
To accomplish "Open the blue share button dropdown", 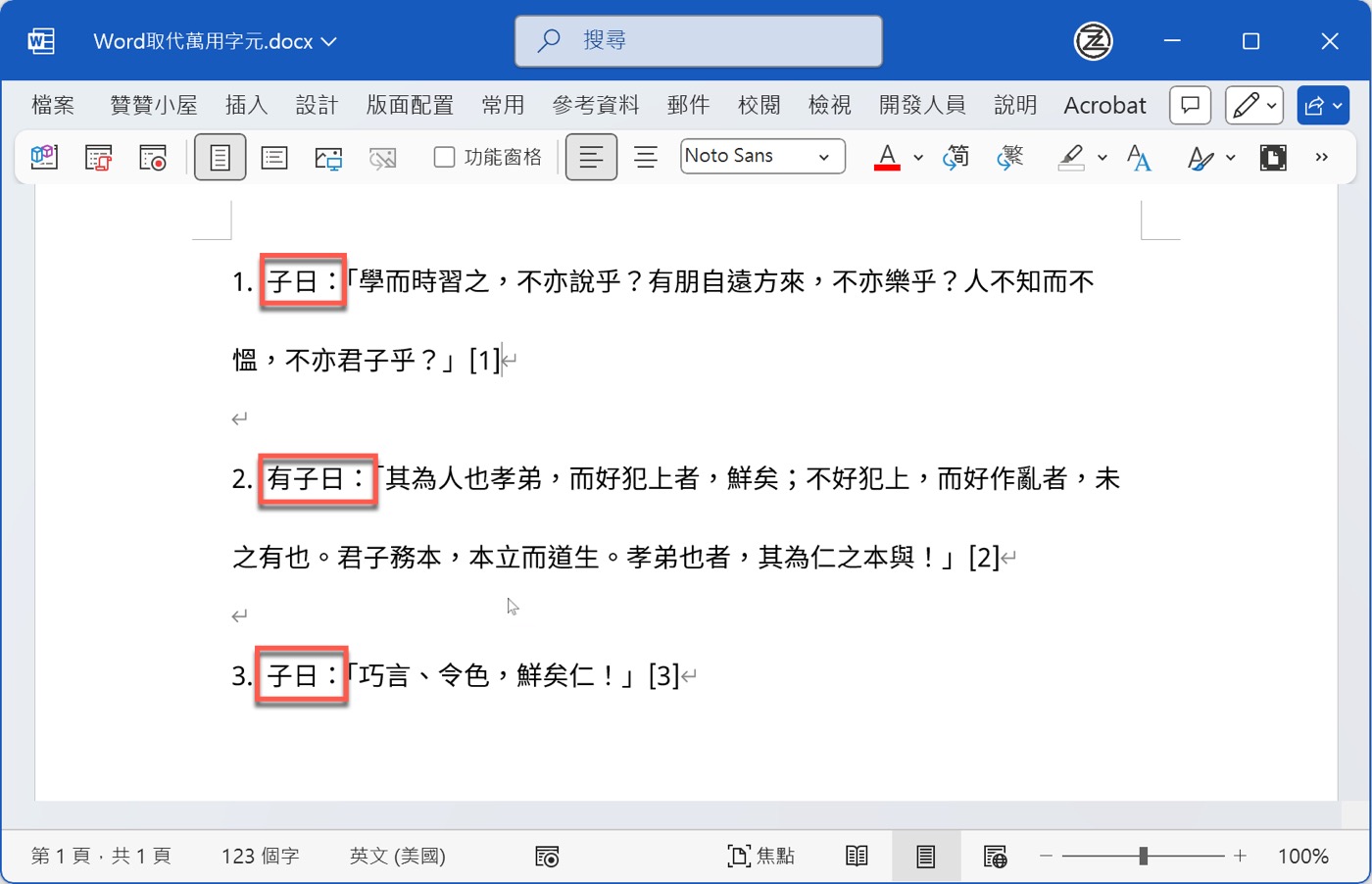I will 1323,105.
